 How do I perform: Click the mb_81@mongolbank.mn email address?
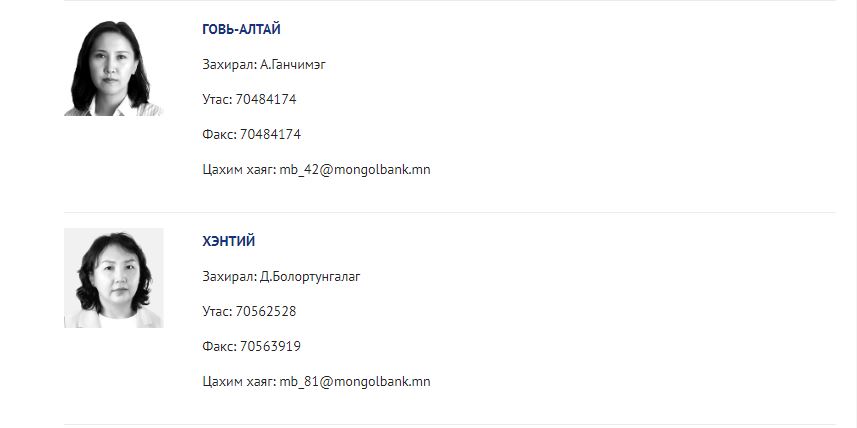click(355, 382)
